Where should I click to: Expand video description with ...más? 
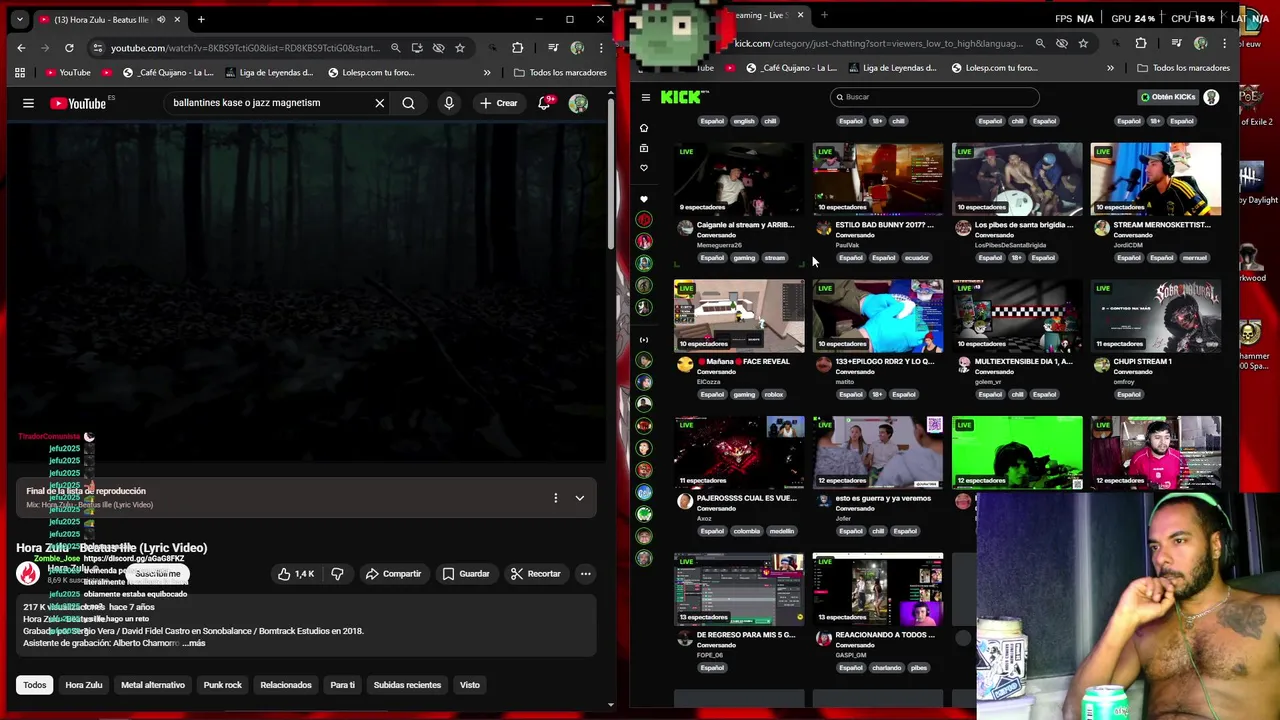coord(194,643)
